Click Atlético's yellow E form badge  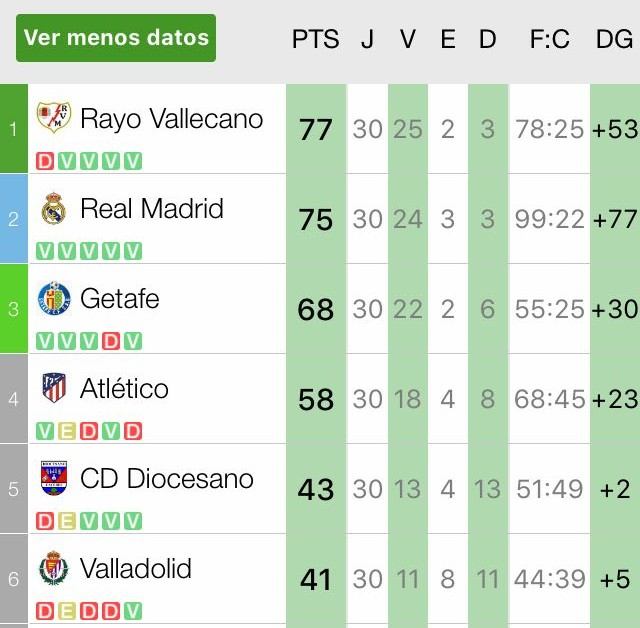pyautogui.click(x=67, y=431)
